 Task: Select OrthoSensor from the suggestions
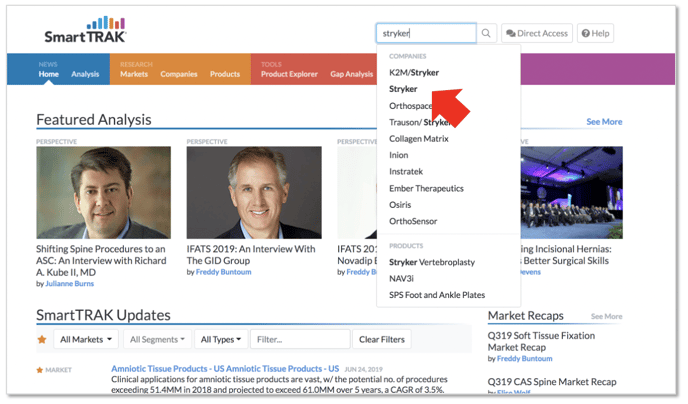(x=413, y=222)
